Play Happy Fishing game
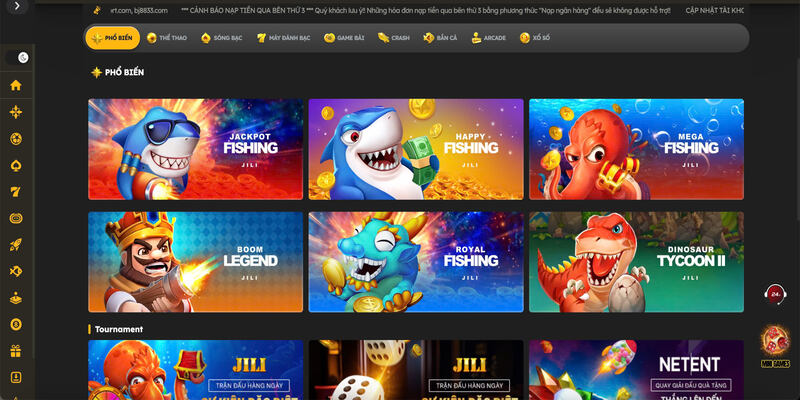Screen dimensions: 800x400 416,149
